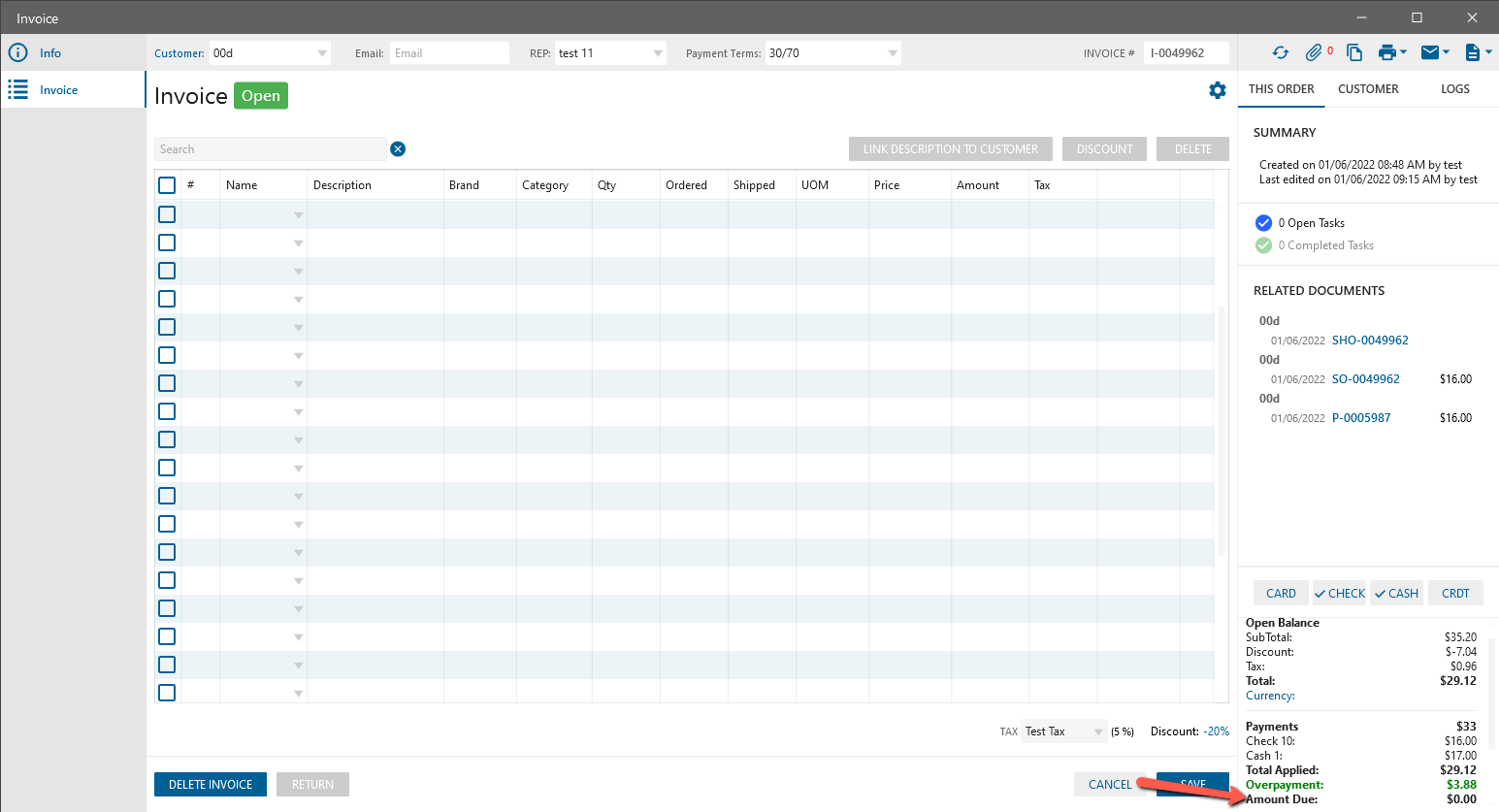The width and height of the screenshot is (1499, 812).
Task: Click the refresh invoice icon
Action: click(x=1281, y=53)
